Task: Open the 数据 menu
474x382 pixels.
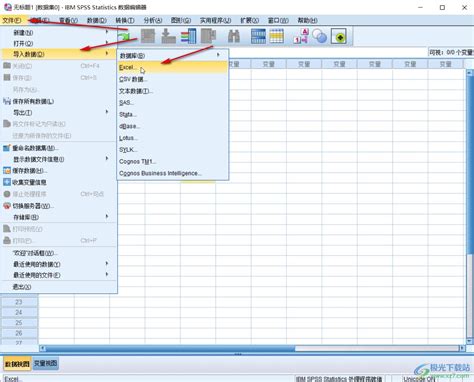Action: (x=97, y=20)
